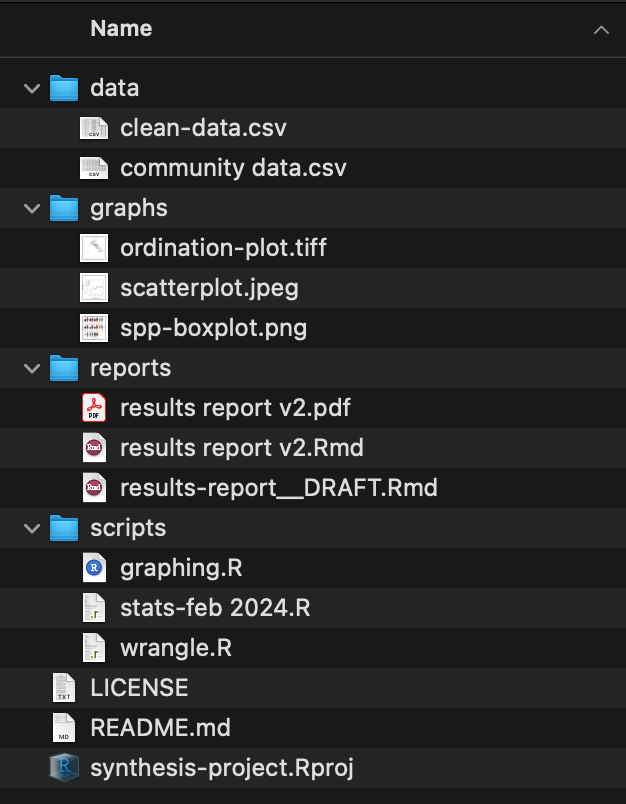This screenshot has width=626, height=804.
Task: Collapse the reports folder disclosure arrow
Action: [x=32, y=368]
